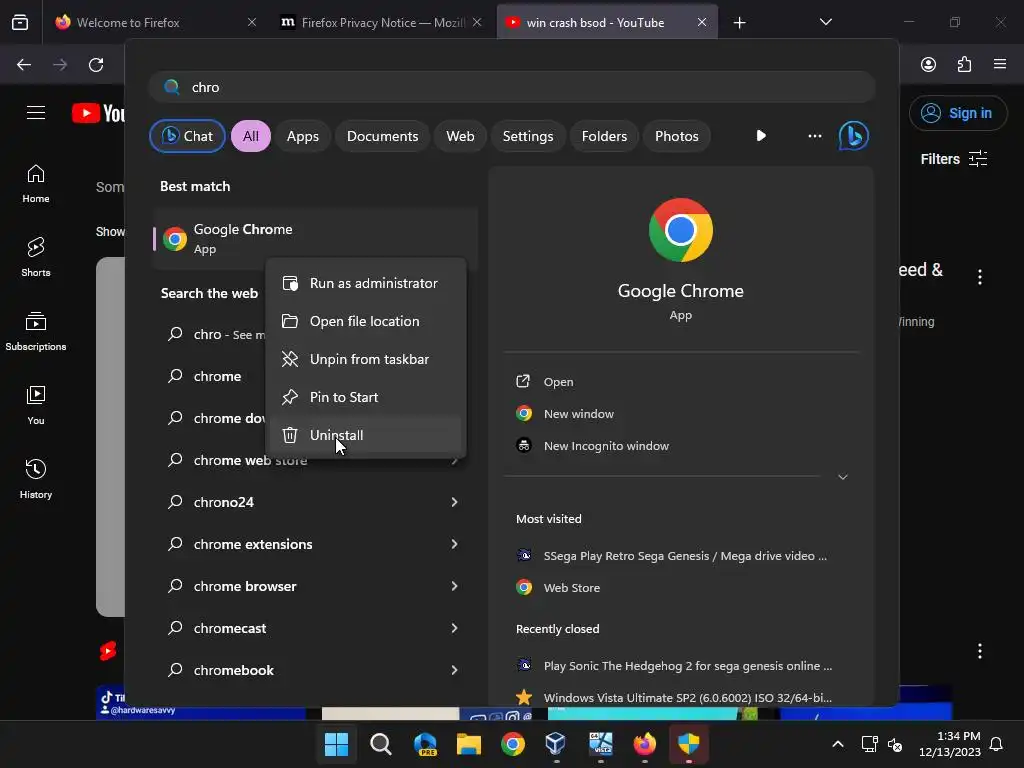This screenshot has height=768, width=1024.
Task: Open Firefox account icon
Action: pos(928,64)
